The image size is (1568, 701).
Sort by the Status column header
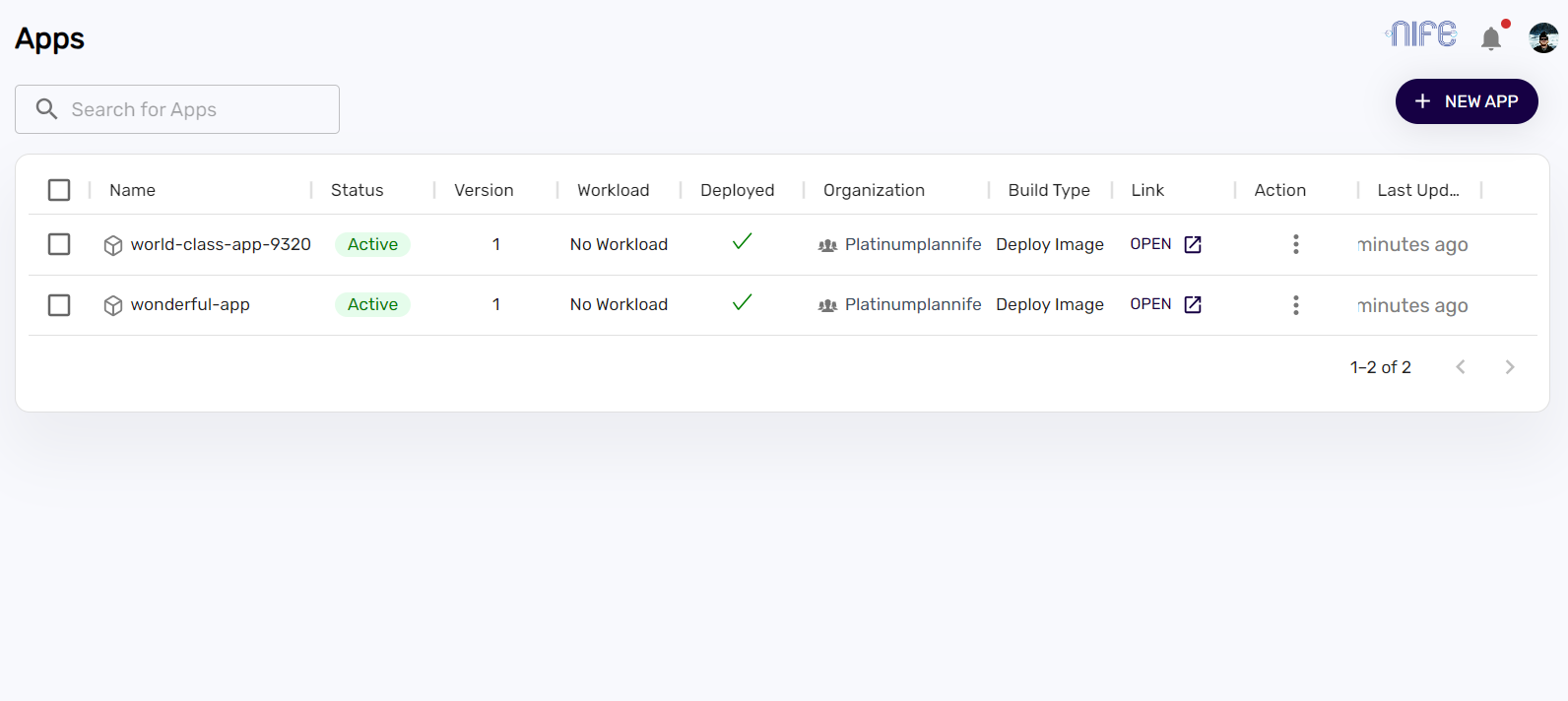[357, 190]
